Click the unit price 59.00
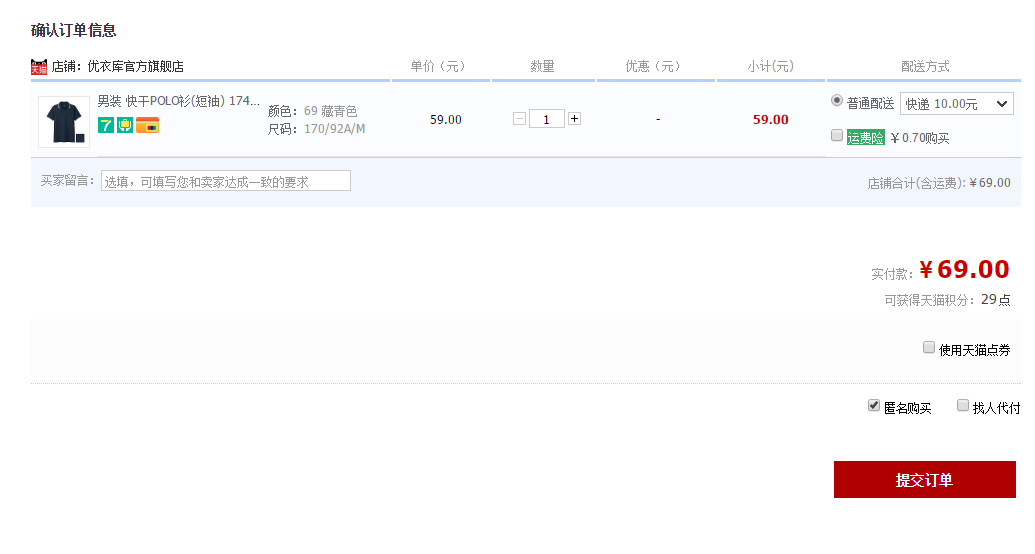Image resolution: width=1035 pixels, height=554 pixels. pos(446,120)
